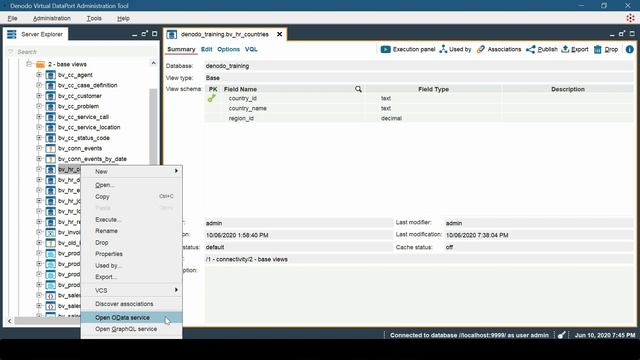
Task: Open Associations for this view
Action: pos(499,49)
